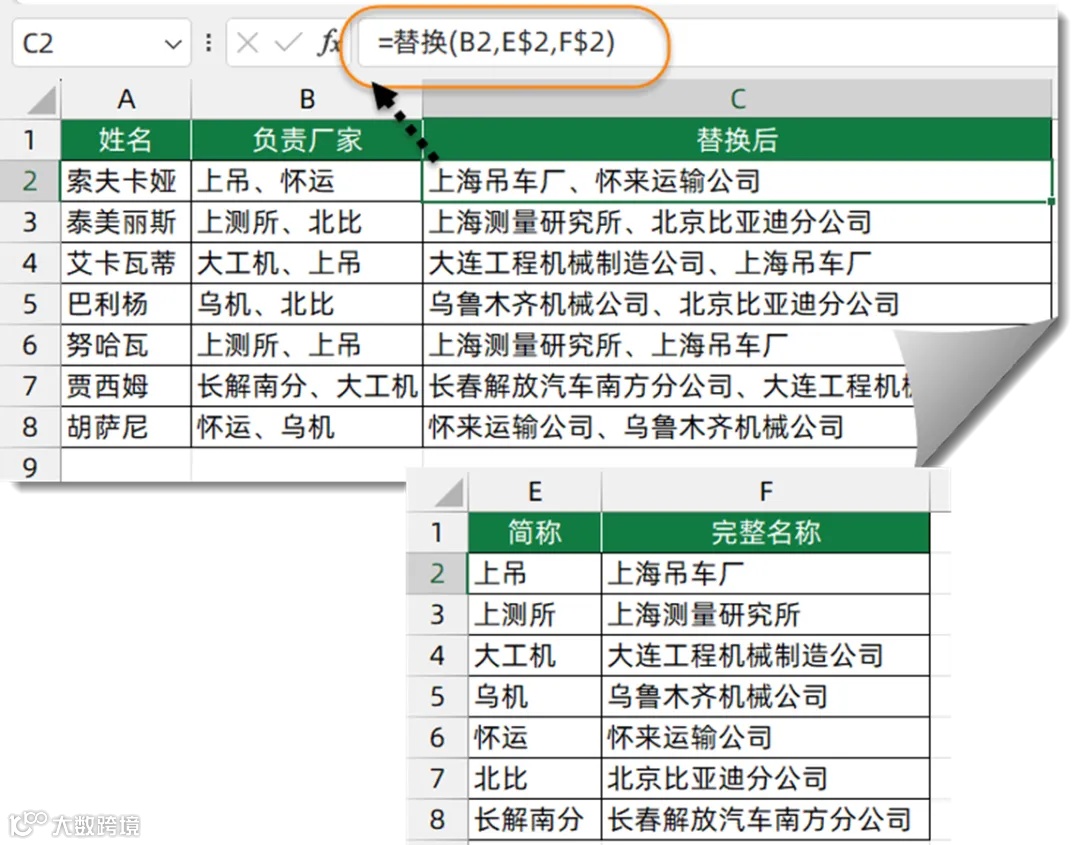Select column F header in the lower table
1080x845 pixels.
766,492
